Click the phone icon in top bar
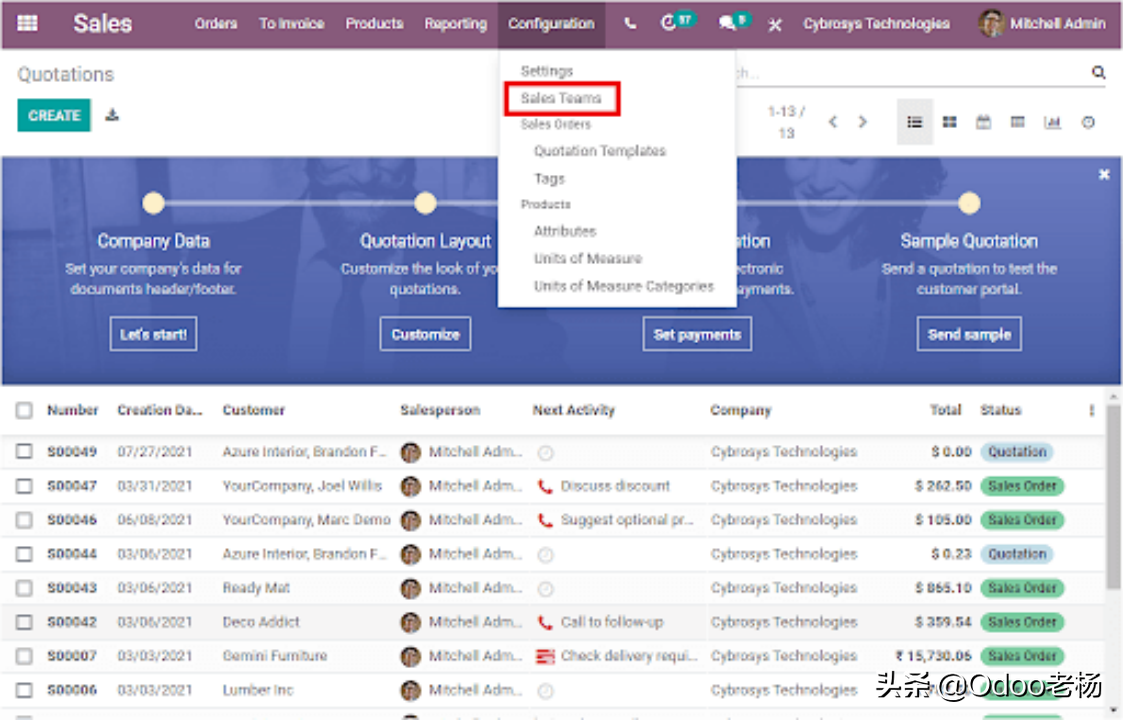This screenshot has width=1123, height=720. coord(630,24)
